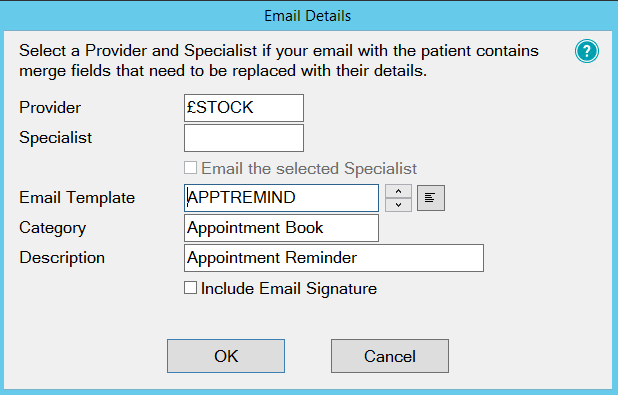
Task: Click the Category label text
Action: (x=52, y=228)
